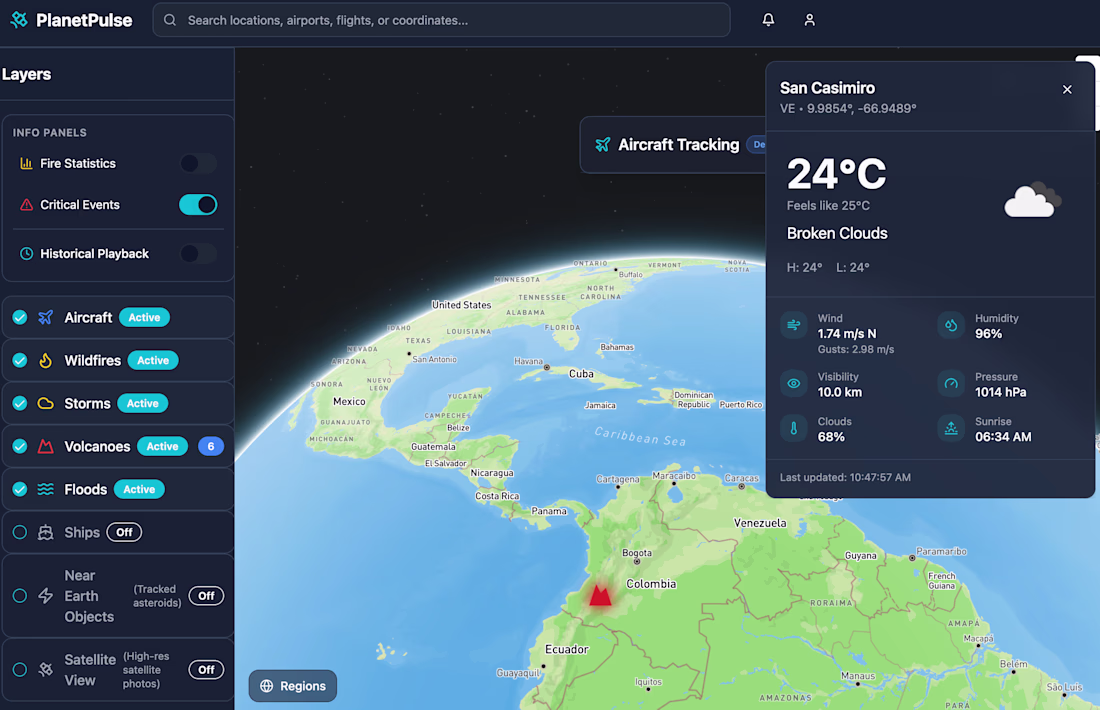The height and width of the screenshot is (710, 1100).
Task: Click the Floods waves icon
Action: point(46,490)
